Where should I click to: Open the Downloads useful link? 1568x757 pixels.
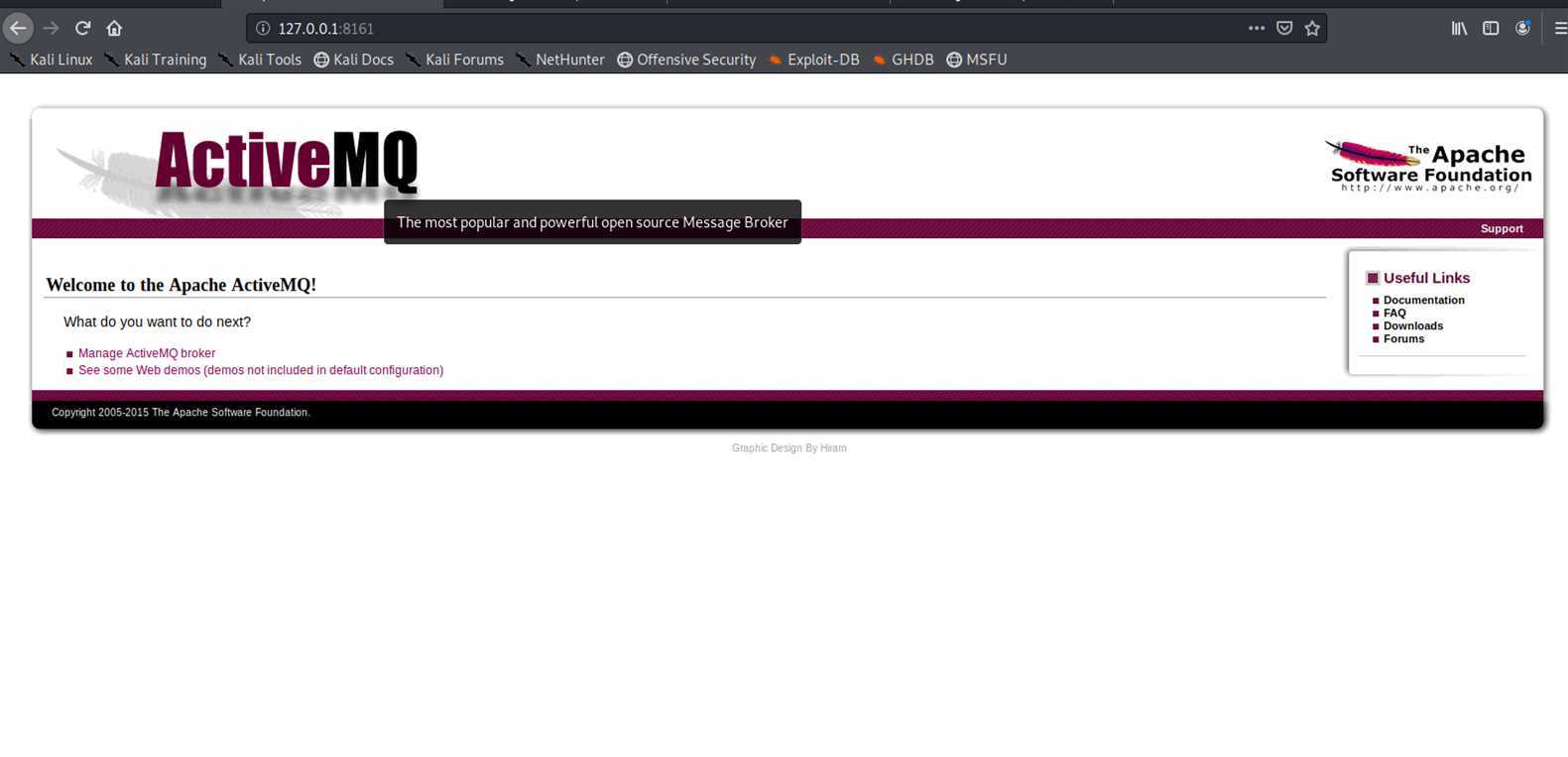1413,325
